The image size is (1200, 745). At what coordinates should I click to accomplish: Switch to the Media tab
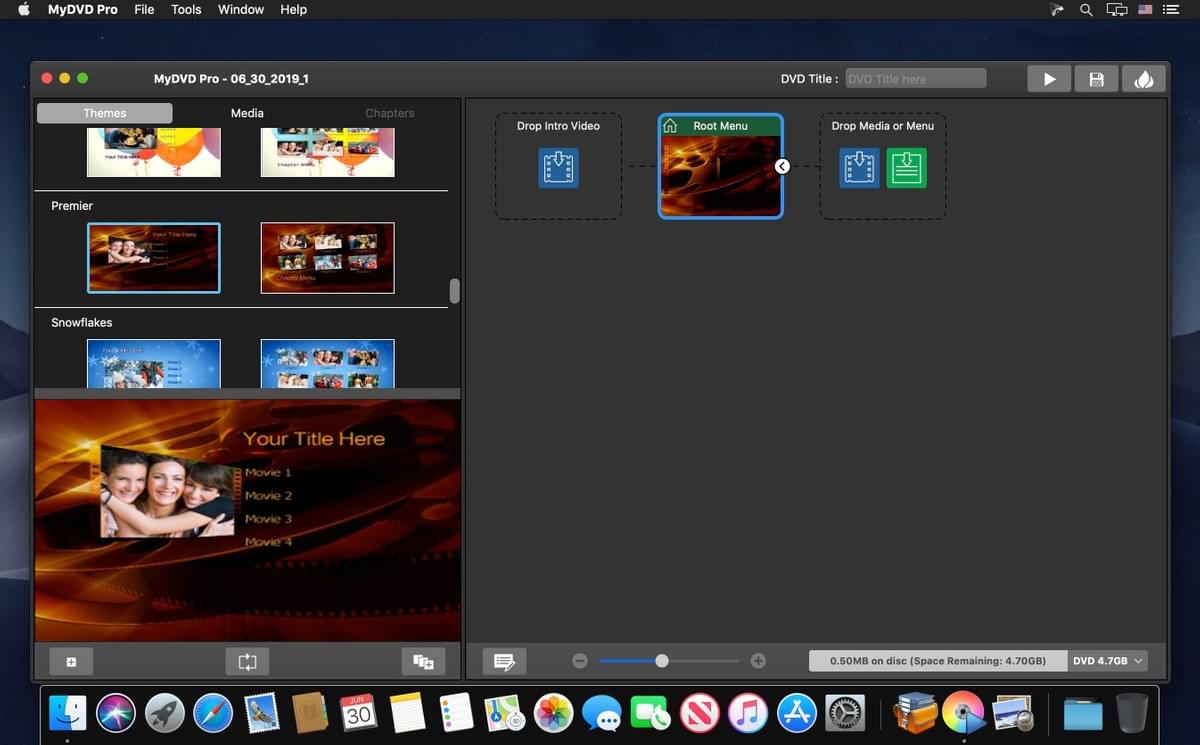247,113
